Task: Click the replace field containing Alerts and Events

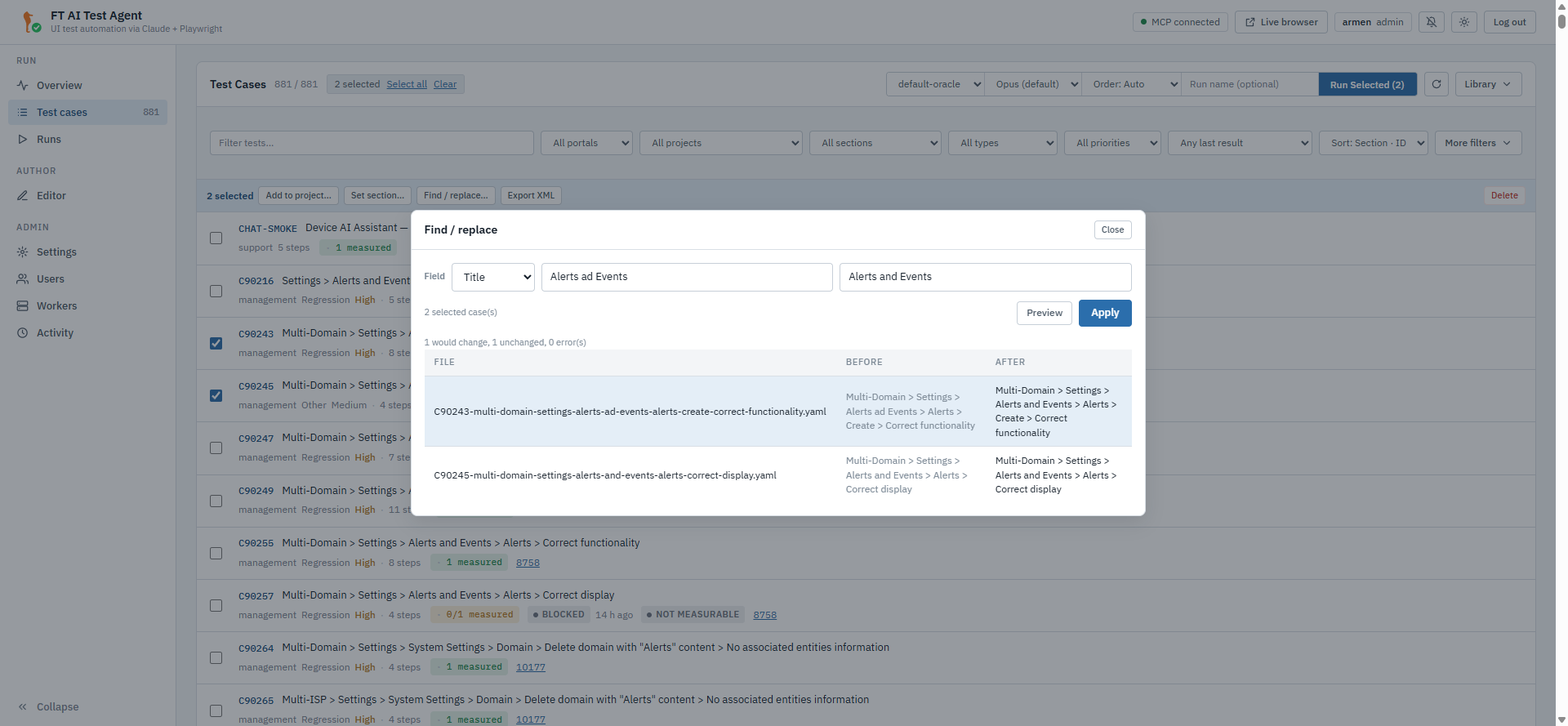Action: [x=985, y=277]
